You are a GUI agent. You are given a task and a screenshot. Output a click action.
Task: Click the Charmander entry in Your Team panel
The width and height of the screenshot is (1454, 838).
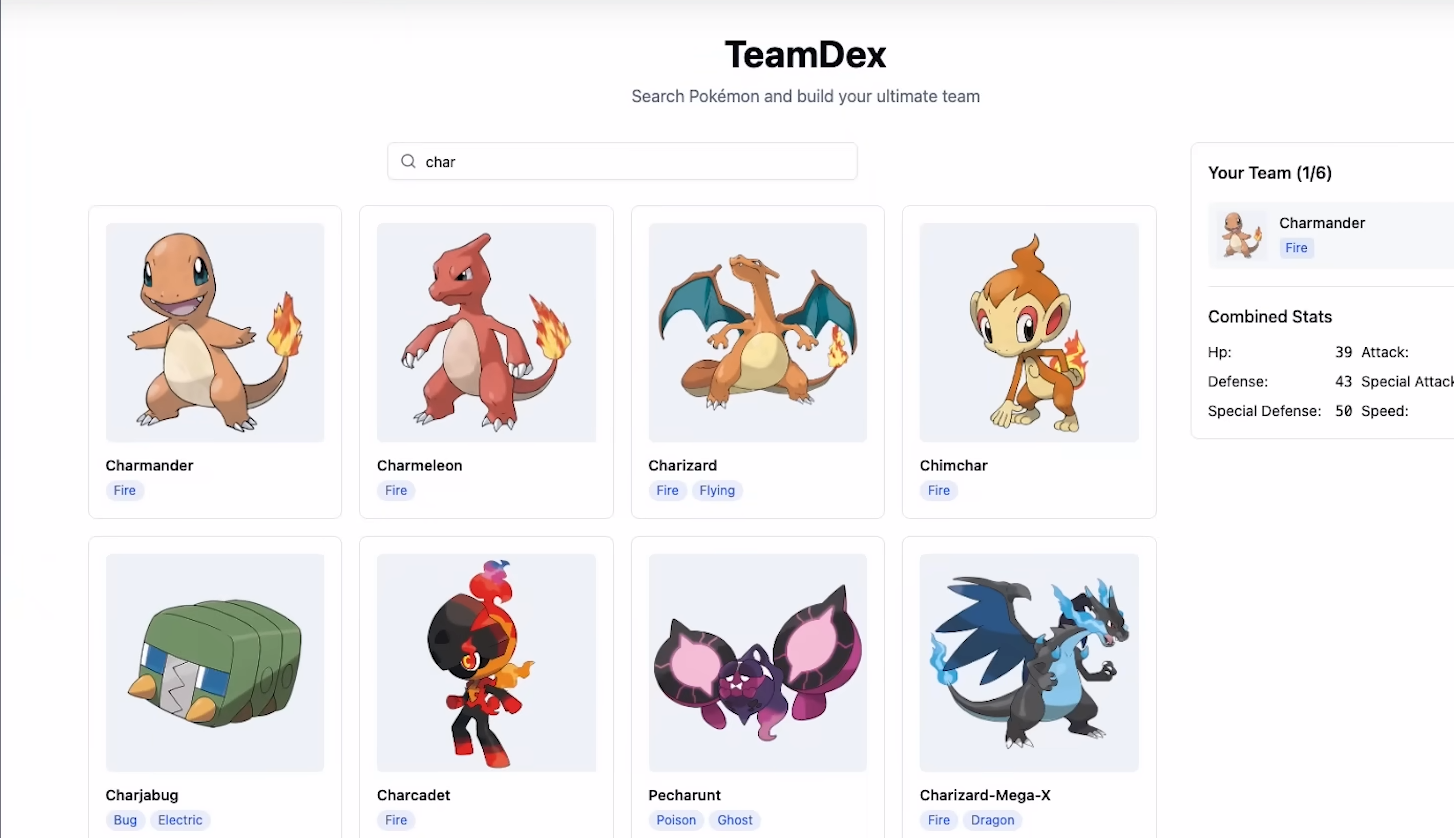pos(1331,236)
